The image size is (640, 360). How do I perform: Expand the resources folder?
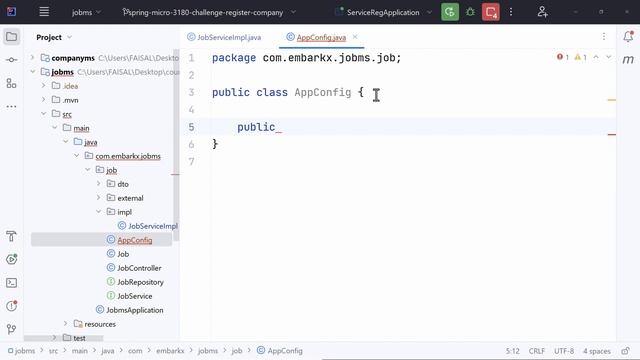(x=66, y=324)
